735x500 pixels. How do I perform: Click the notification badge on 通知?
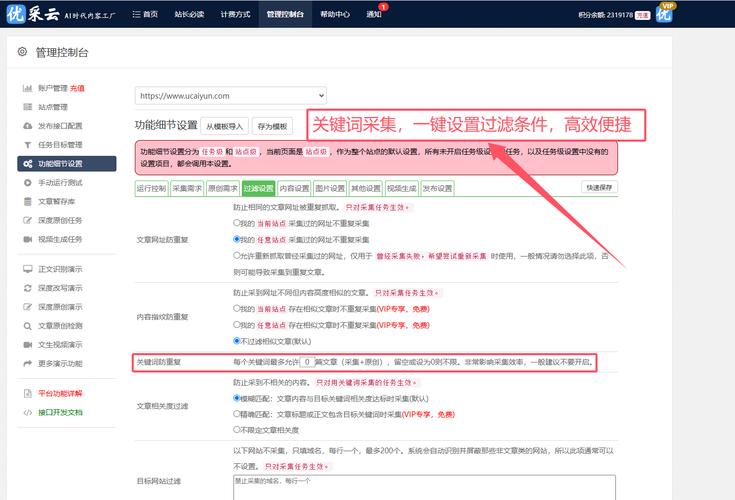tap(383, 7)
